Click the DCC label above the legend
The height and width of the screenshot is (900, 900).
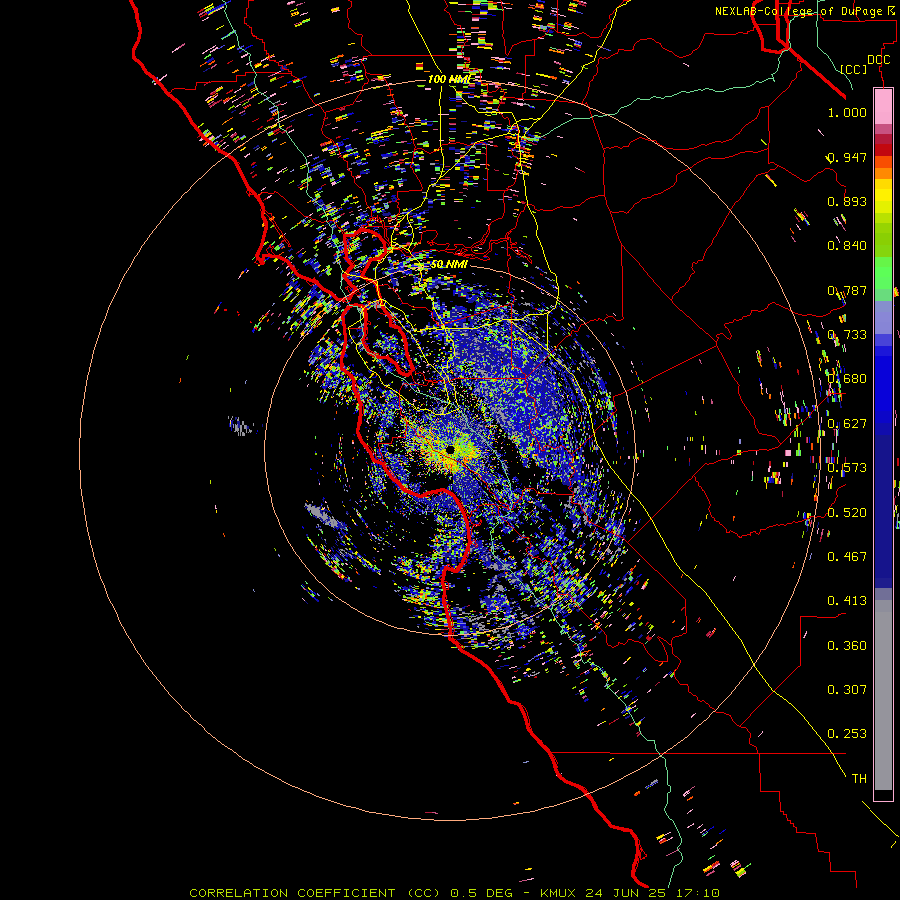click(878, 60)
